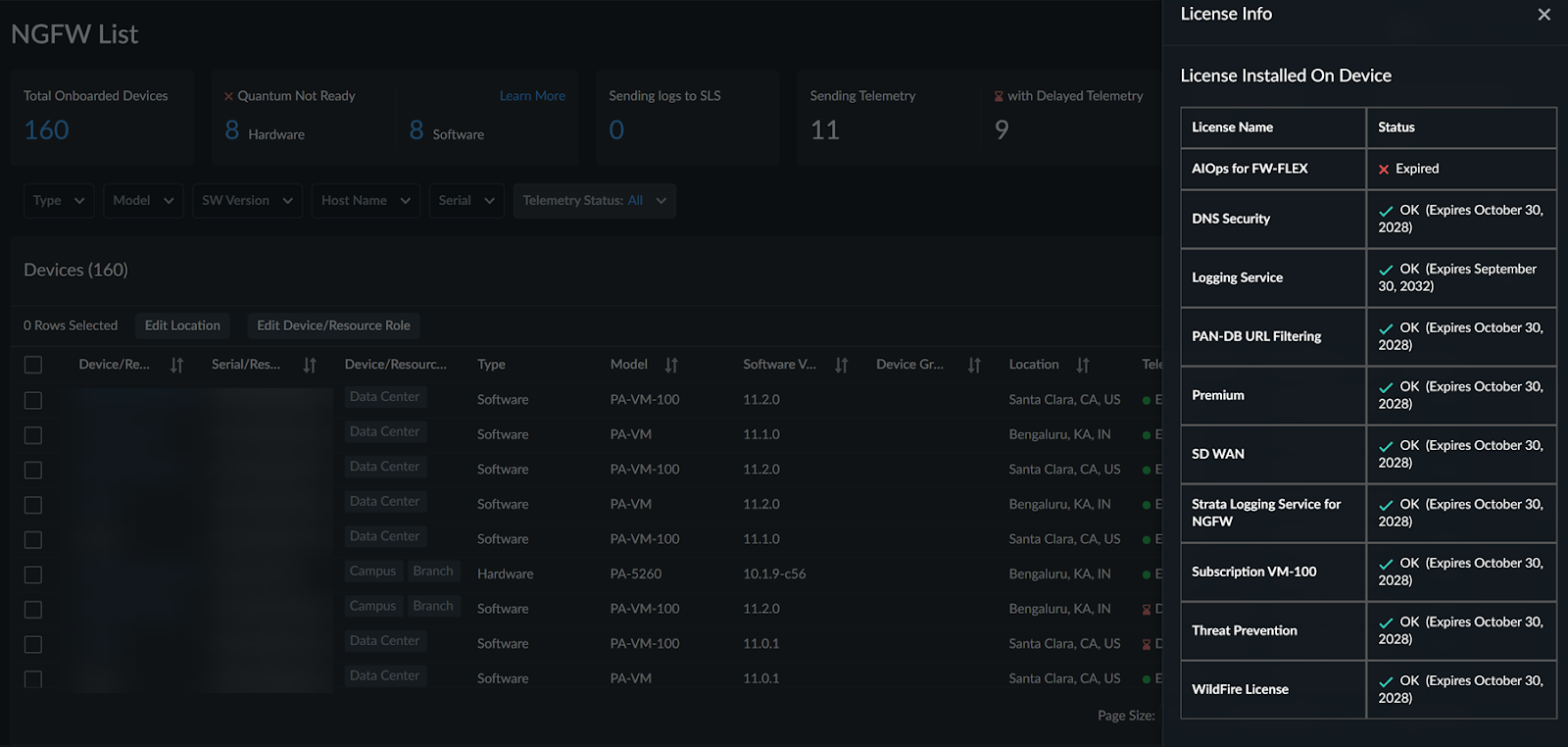Click the Edit Location button
Screen dimensions: 1568x747
tap(182, 325)
